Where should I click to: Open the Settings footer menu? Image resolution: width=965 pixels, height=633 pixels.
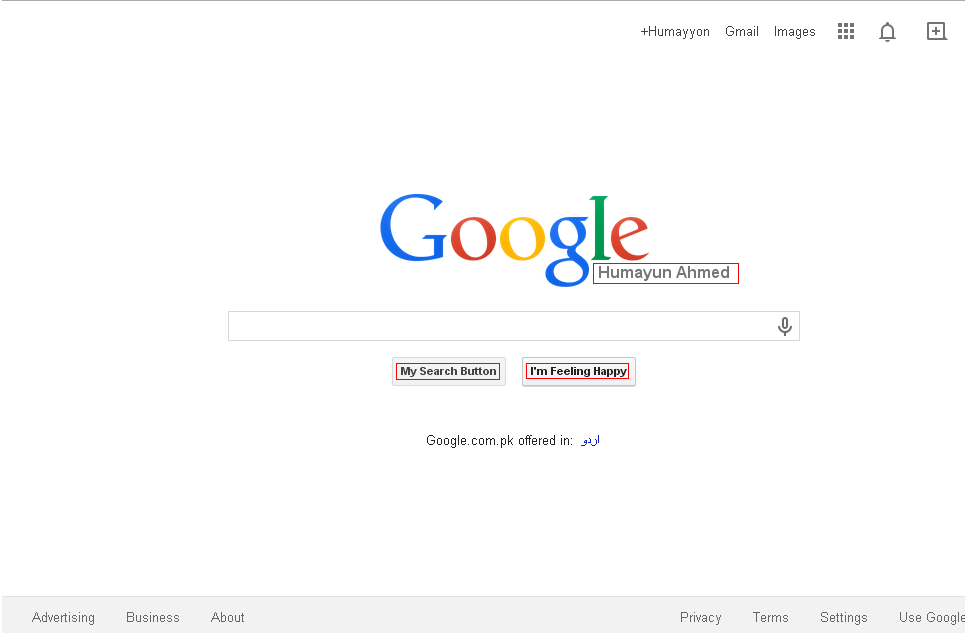tap(844, 617)
